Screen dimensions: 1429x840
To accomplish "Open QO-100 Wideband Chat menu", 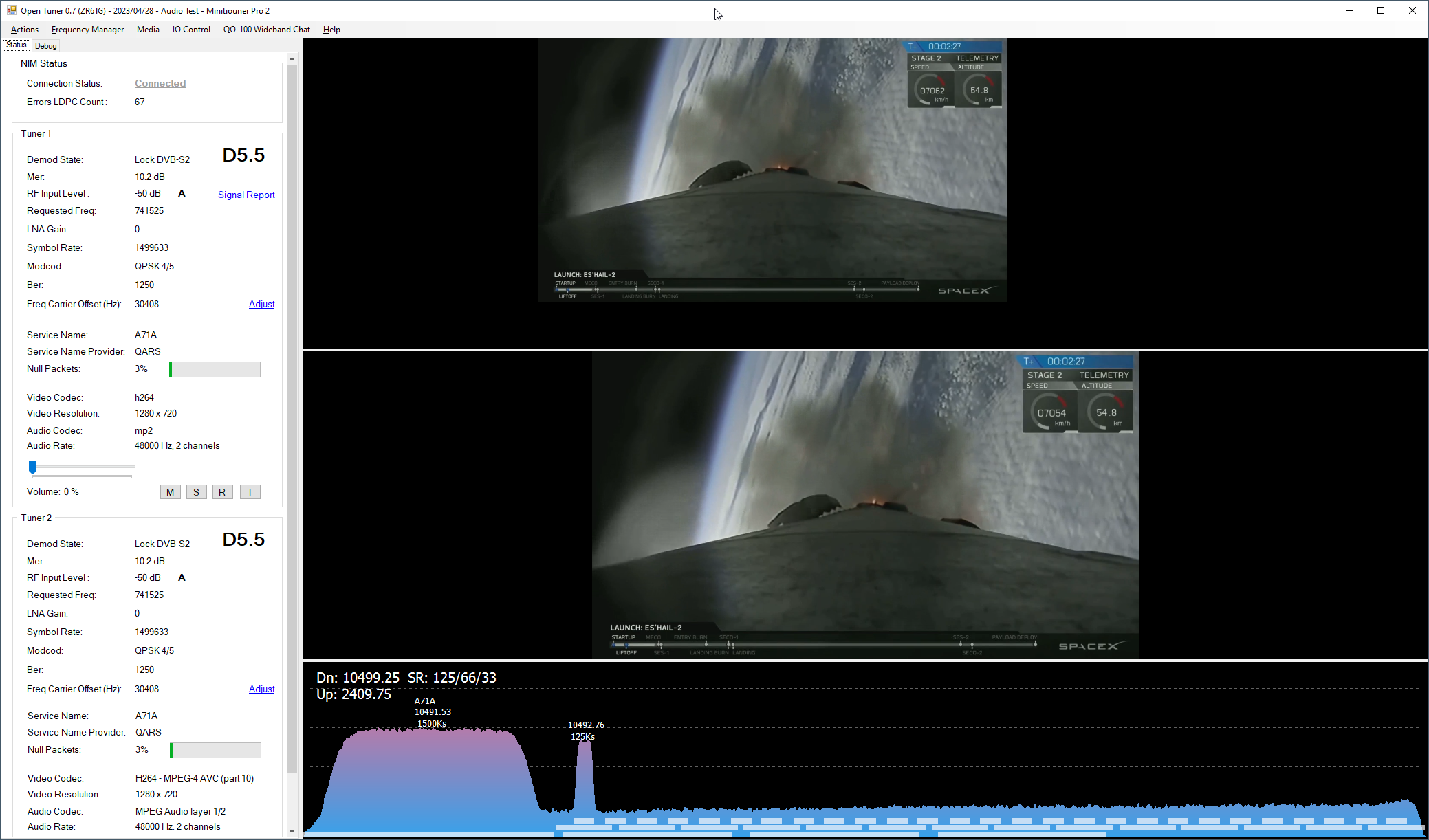I will pos(267,30).
